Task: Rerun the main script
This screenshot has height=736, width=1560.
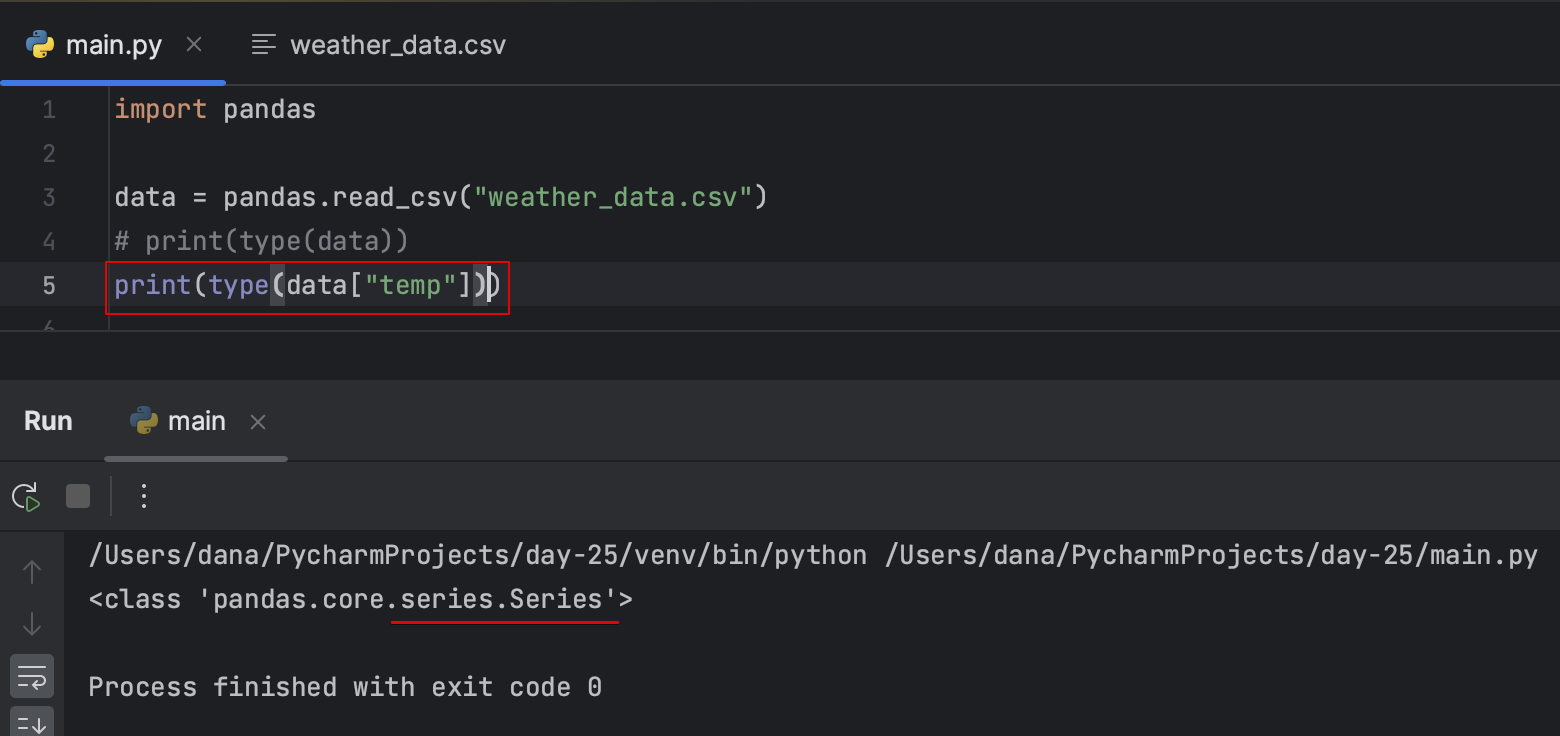Action: (26, 496)
